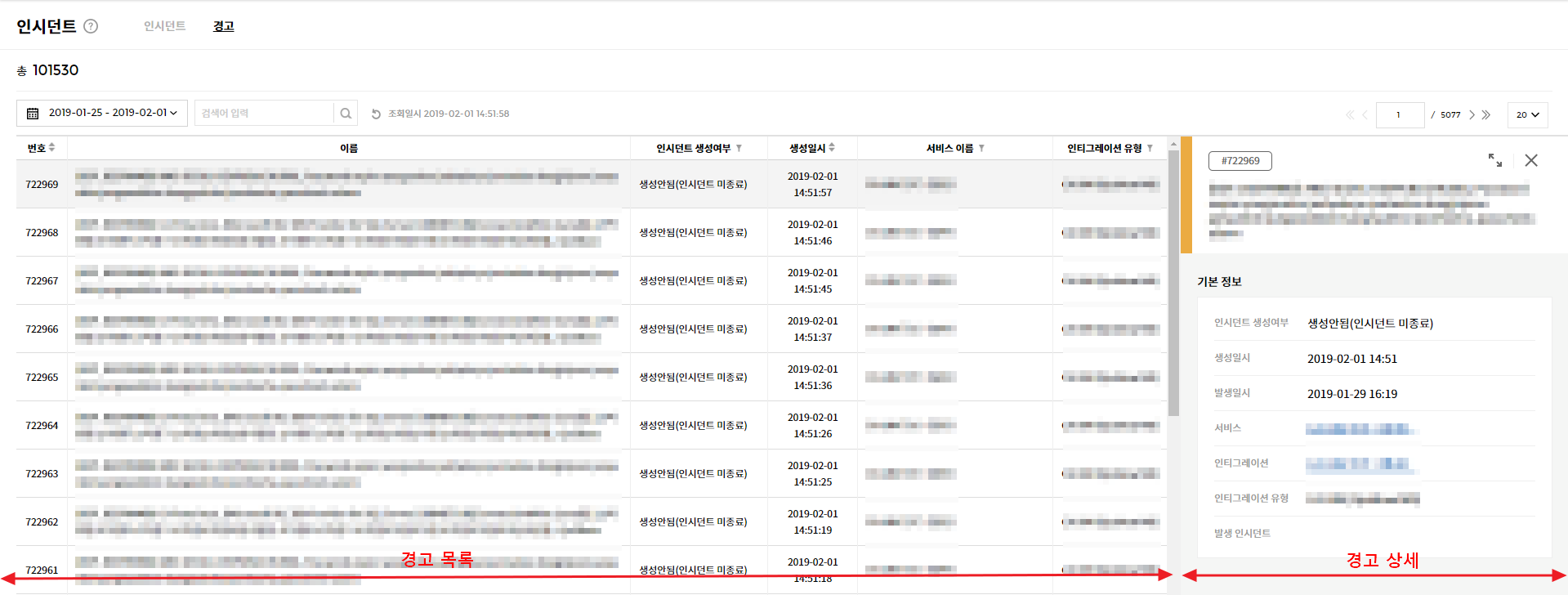Switch to the 인시던트 tab
Image resolution: width=1568 pixels, height=595 pixels.
click(164, 26)
